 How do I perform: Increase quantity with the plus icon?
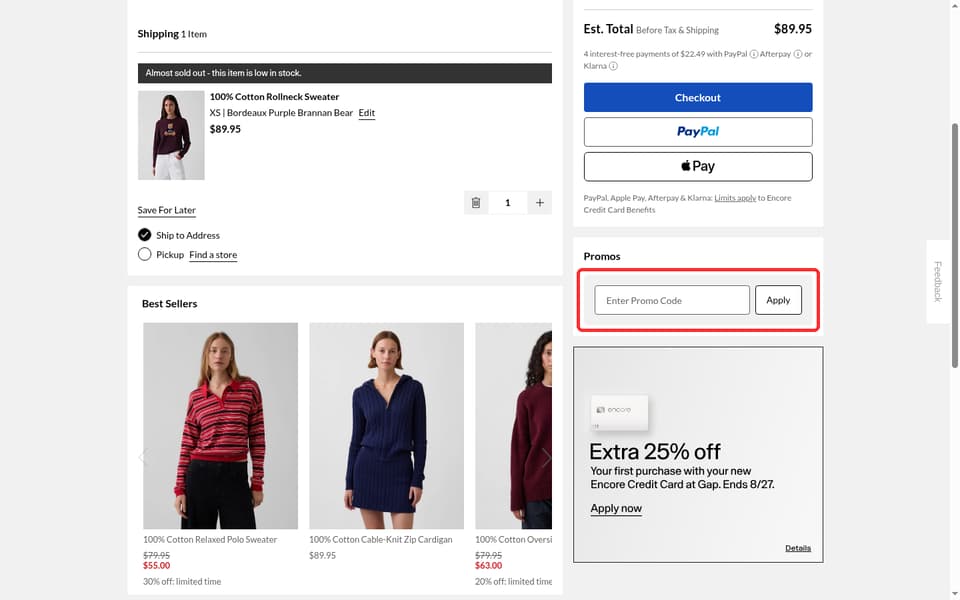[539, 203]
